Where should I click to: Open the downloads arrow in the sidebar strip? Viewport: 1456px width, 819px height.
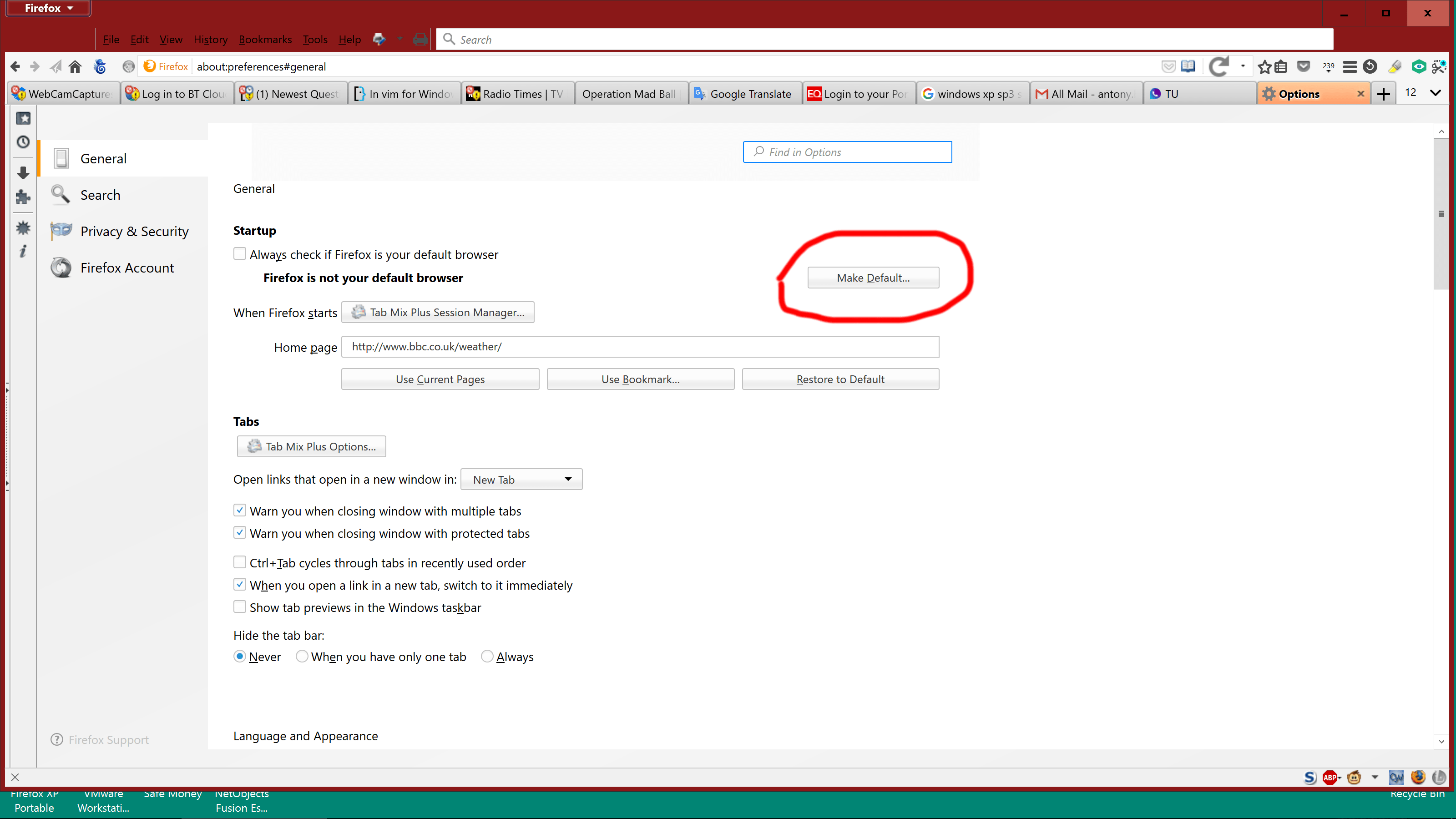point(23,173)
